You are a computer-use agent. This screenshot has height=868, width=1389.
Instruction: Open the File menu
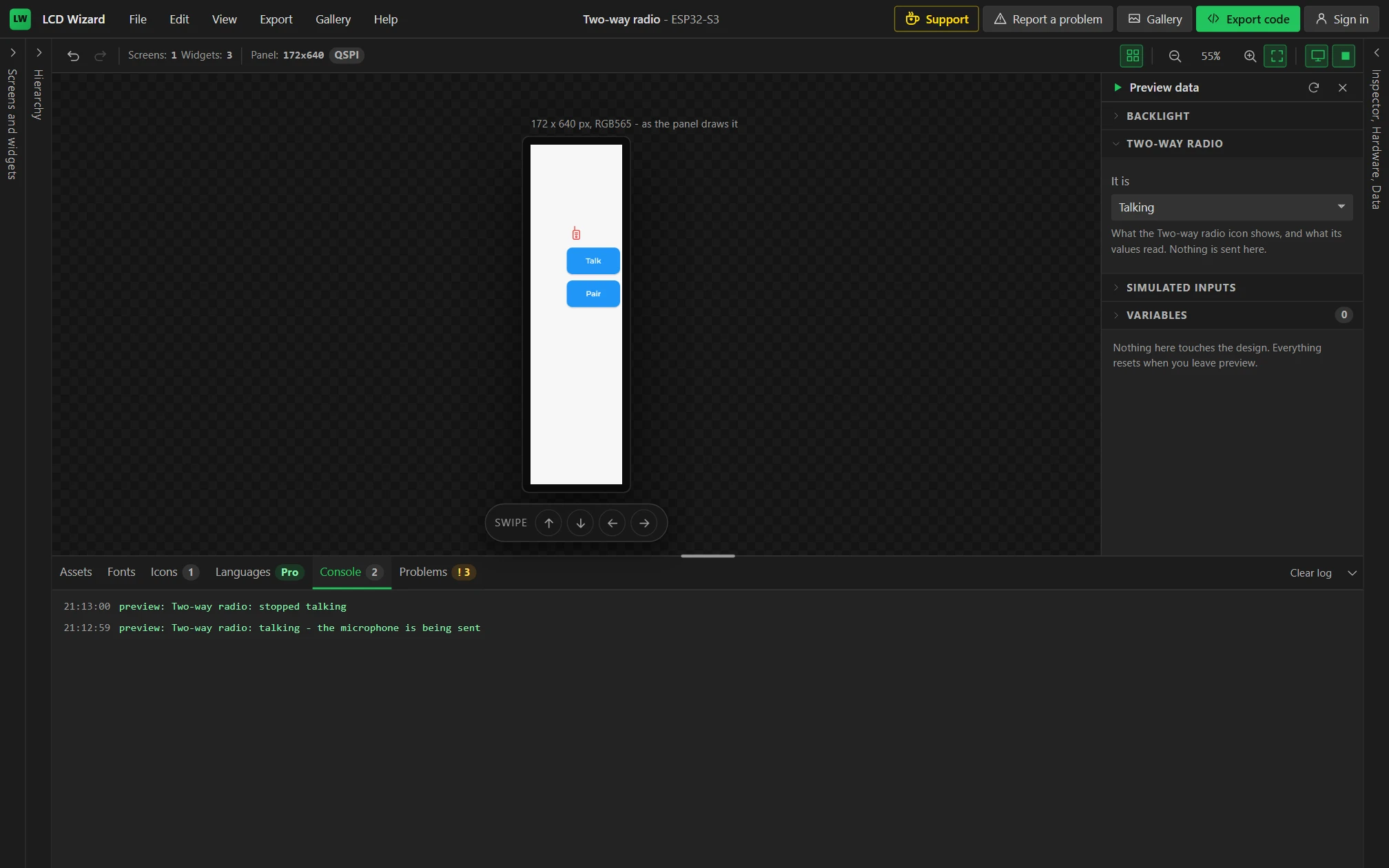coord(138,19)
